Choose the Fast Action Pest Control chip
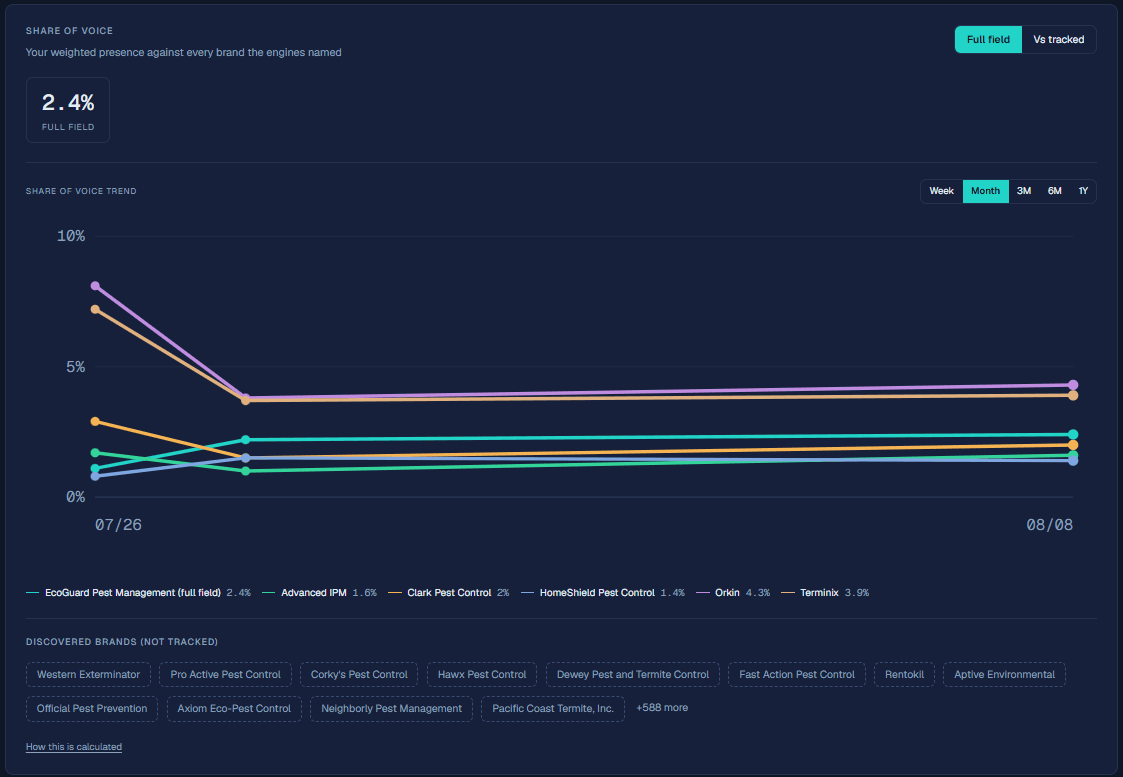1123x777 pixels. click(796, 675)
